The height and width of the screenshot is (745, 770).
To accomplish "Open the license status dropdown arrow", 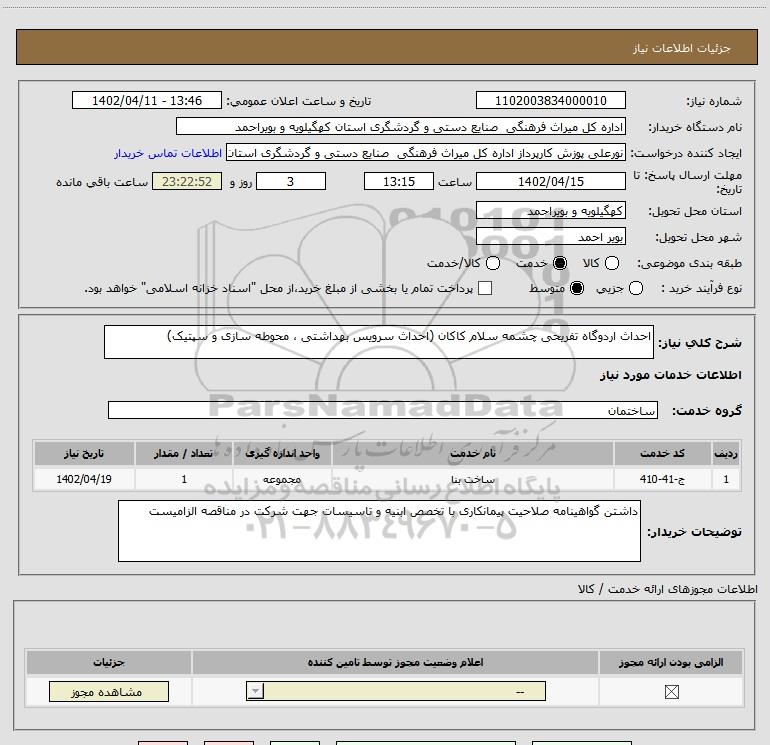I will click(255, 691).
